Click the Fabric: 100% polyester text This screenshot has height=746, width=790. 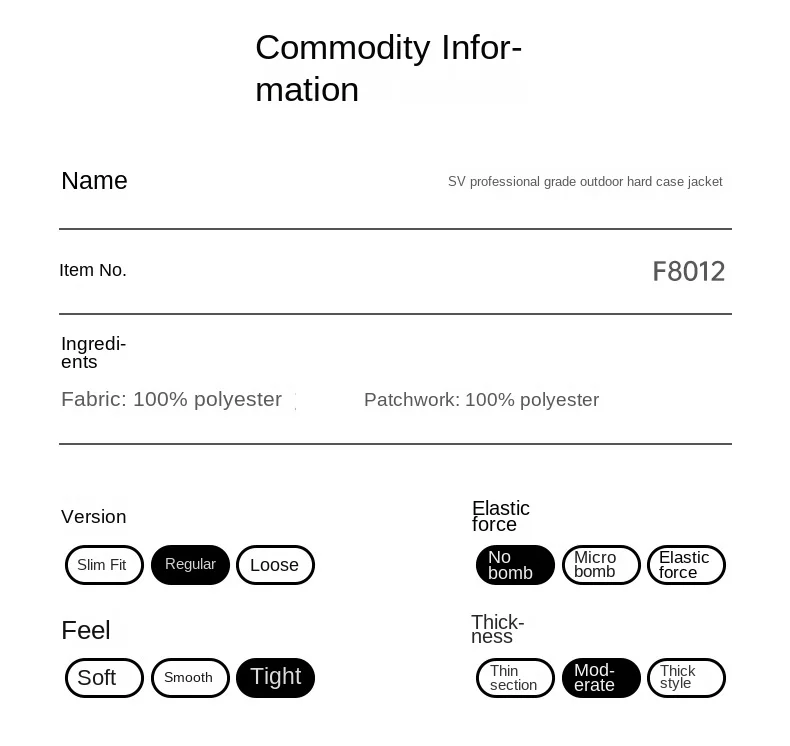[x=171, y=400]
